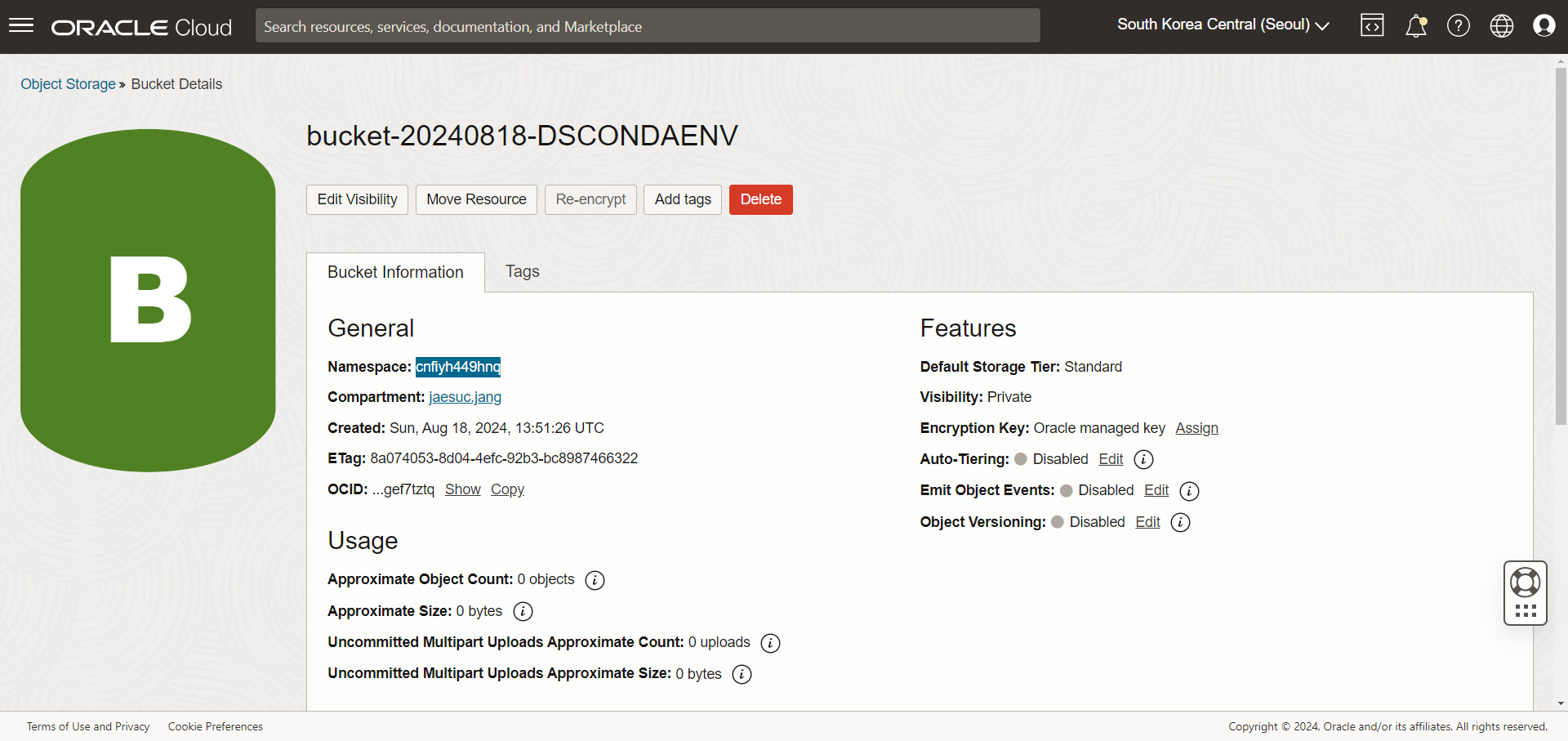1568x741 pixels.
Task: Open the announcements bell icon
Action: 1415,26
